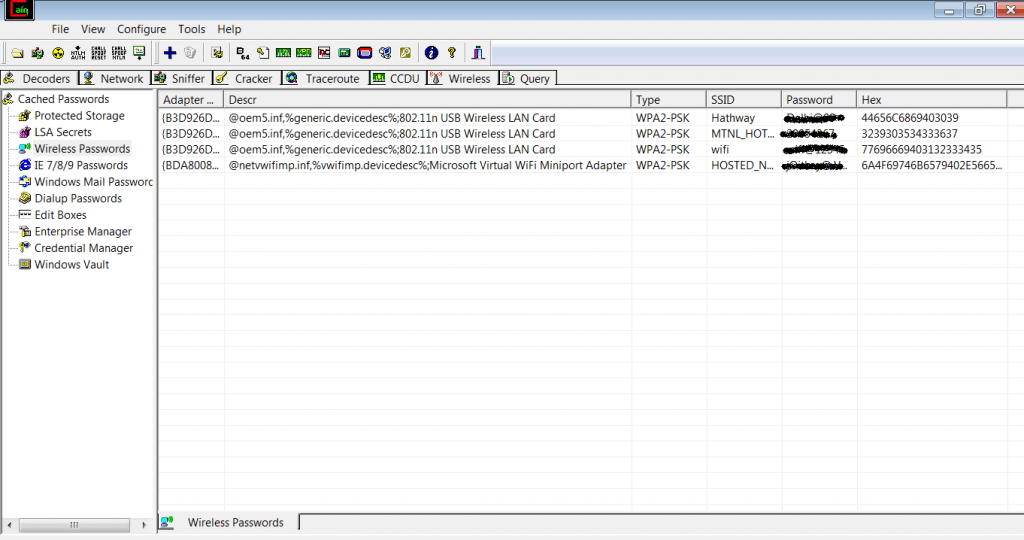The width and height of the screenshot is (1024, 540).
Task: Click the Open file folder toolbar icon
Action: pyautogui.click(x=18, y=53)
